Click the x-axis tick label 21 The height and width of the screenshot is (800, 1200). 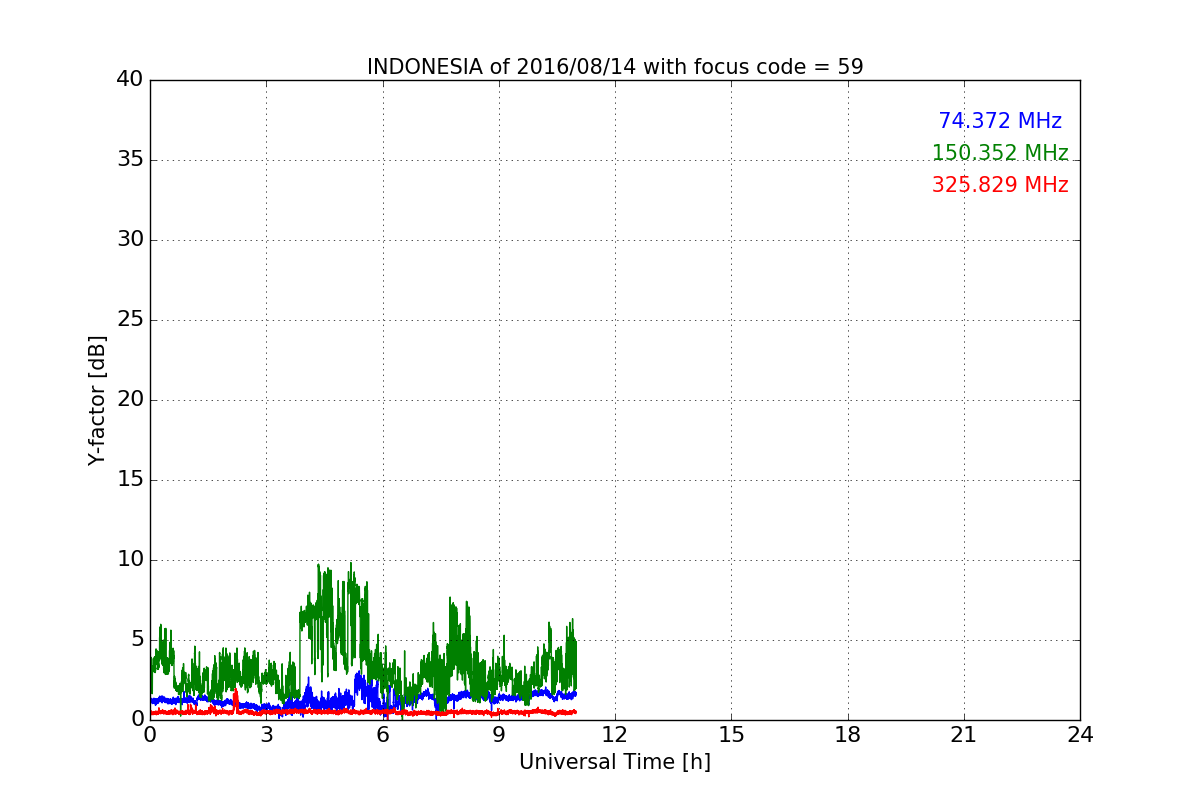point(964,734)
